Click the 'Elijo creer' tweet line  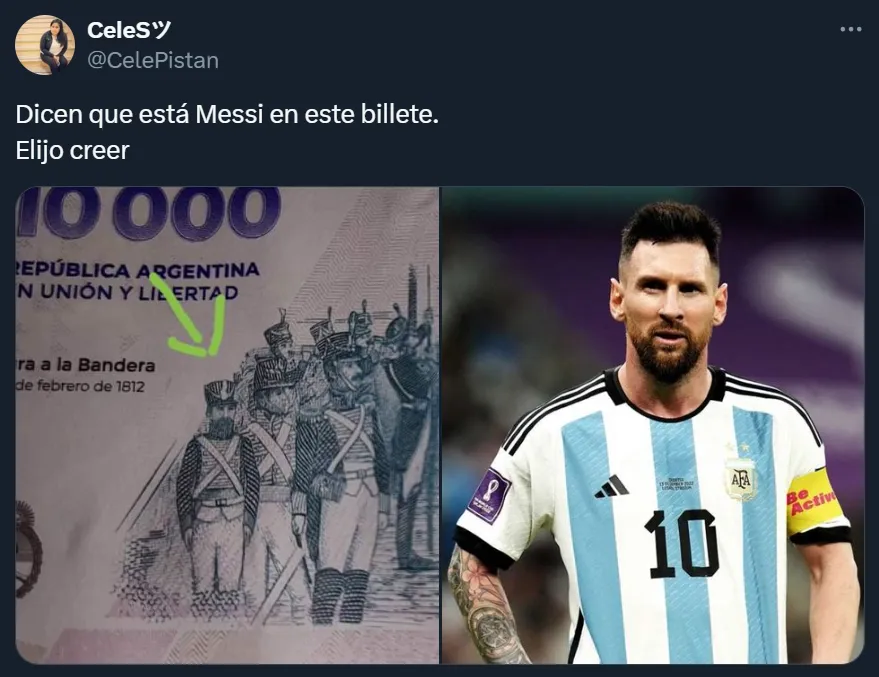72,150
